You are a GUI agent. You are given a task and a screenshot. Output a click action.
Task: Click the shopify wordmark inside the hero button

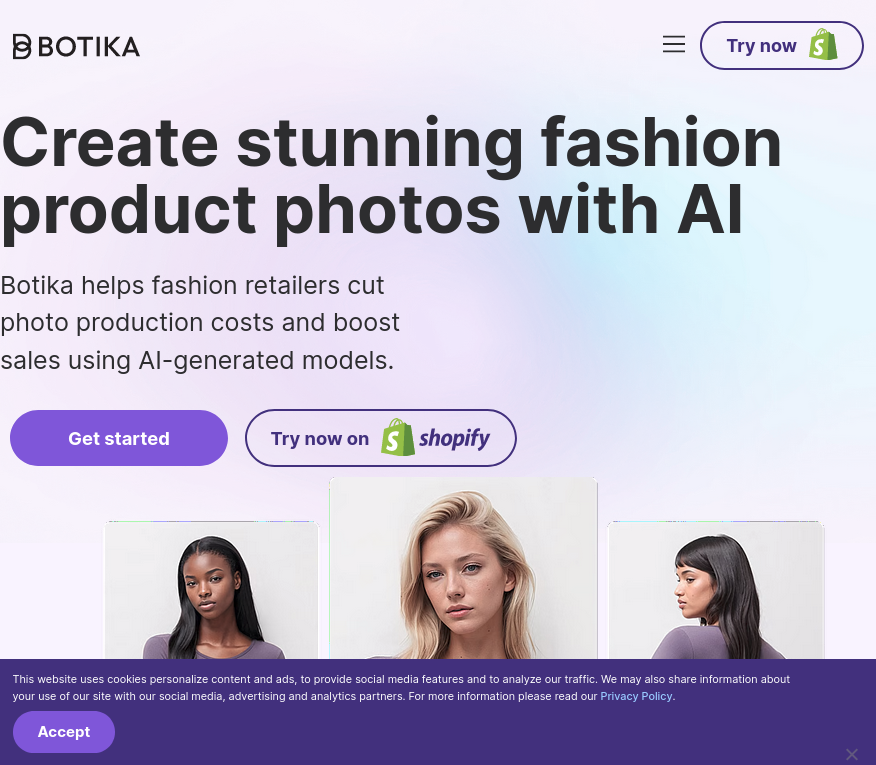click(454, 438)
